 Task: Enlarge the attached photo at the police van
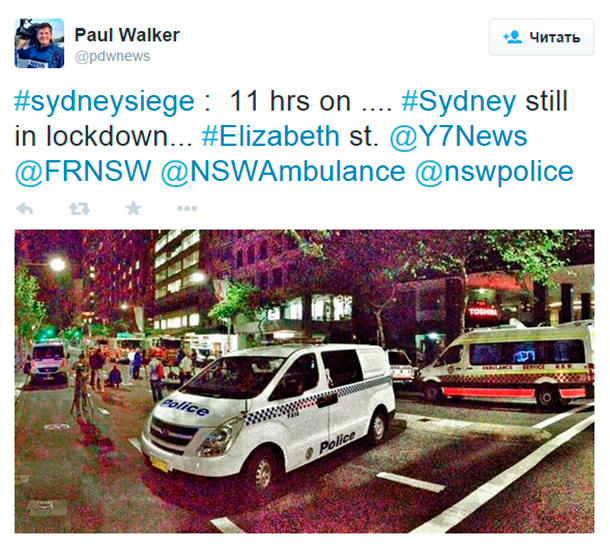(268, 412)
